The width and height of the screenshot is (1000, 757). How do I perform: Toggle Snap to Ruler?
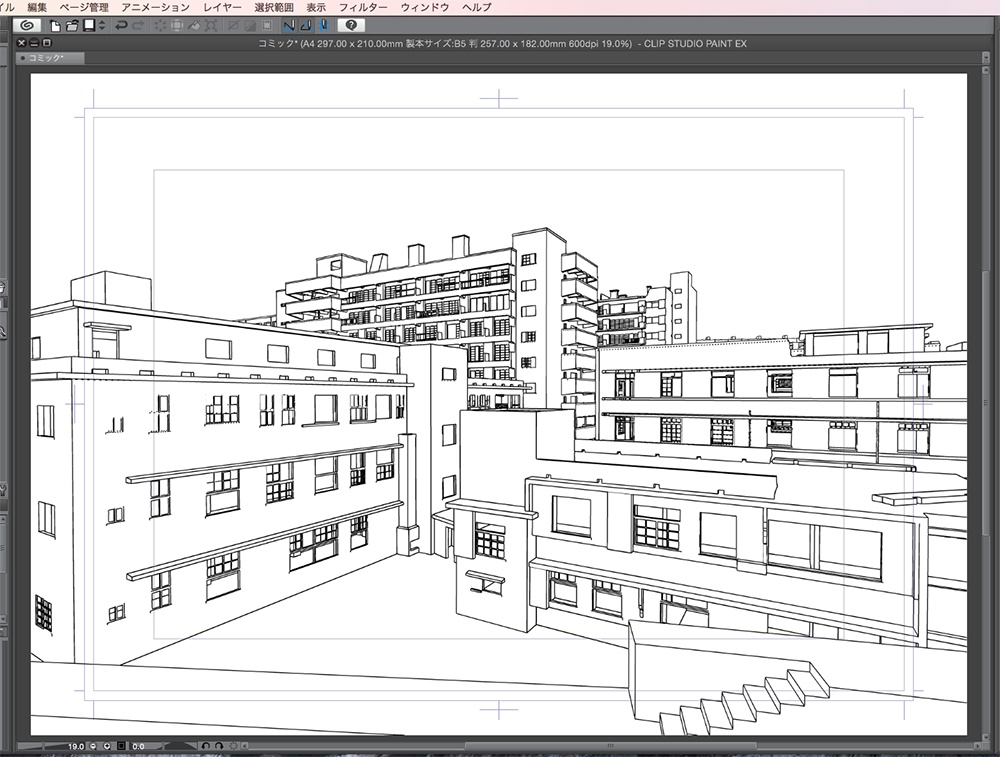point(290,26)
